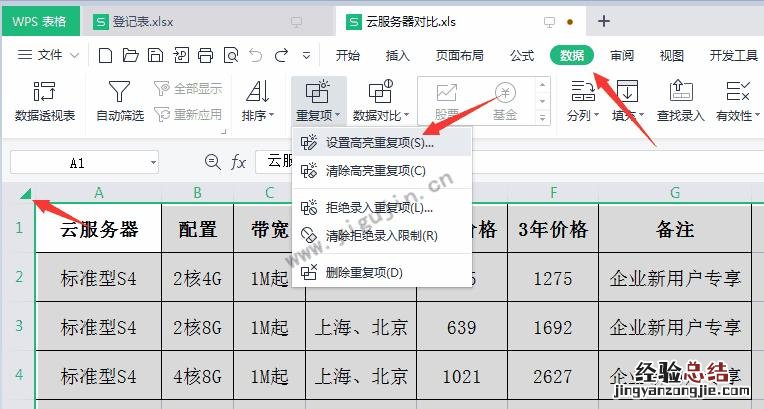Select 拒绝录入重复项(L)... menu entry
Viewport: 764px width, 409px height.
382,208
